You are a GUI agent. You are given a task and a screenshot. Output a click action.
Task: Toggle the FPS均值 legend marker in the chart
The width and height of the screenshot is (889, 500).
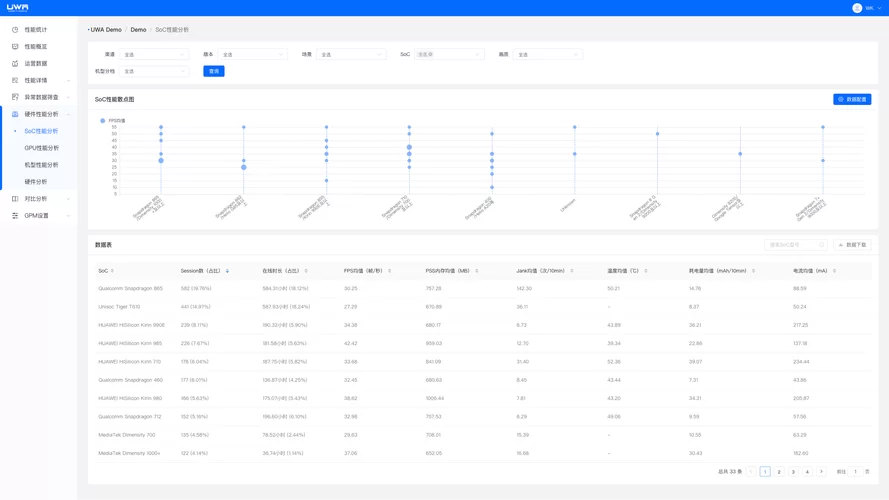[x=103, y=121]
